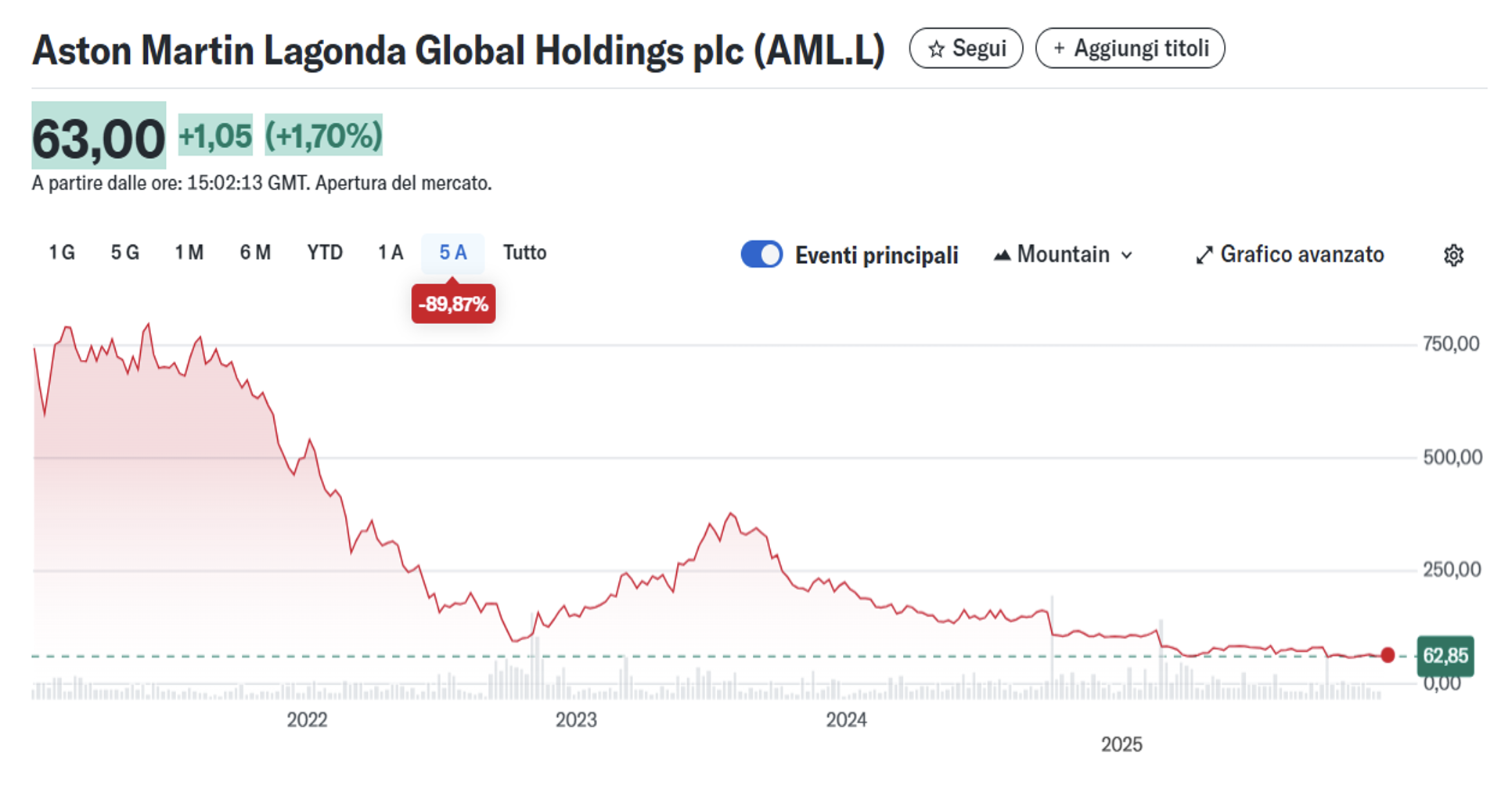
Task: Click the Mountain chart type icon
Action: click(1002, 255)
